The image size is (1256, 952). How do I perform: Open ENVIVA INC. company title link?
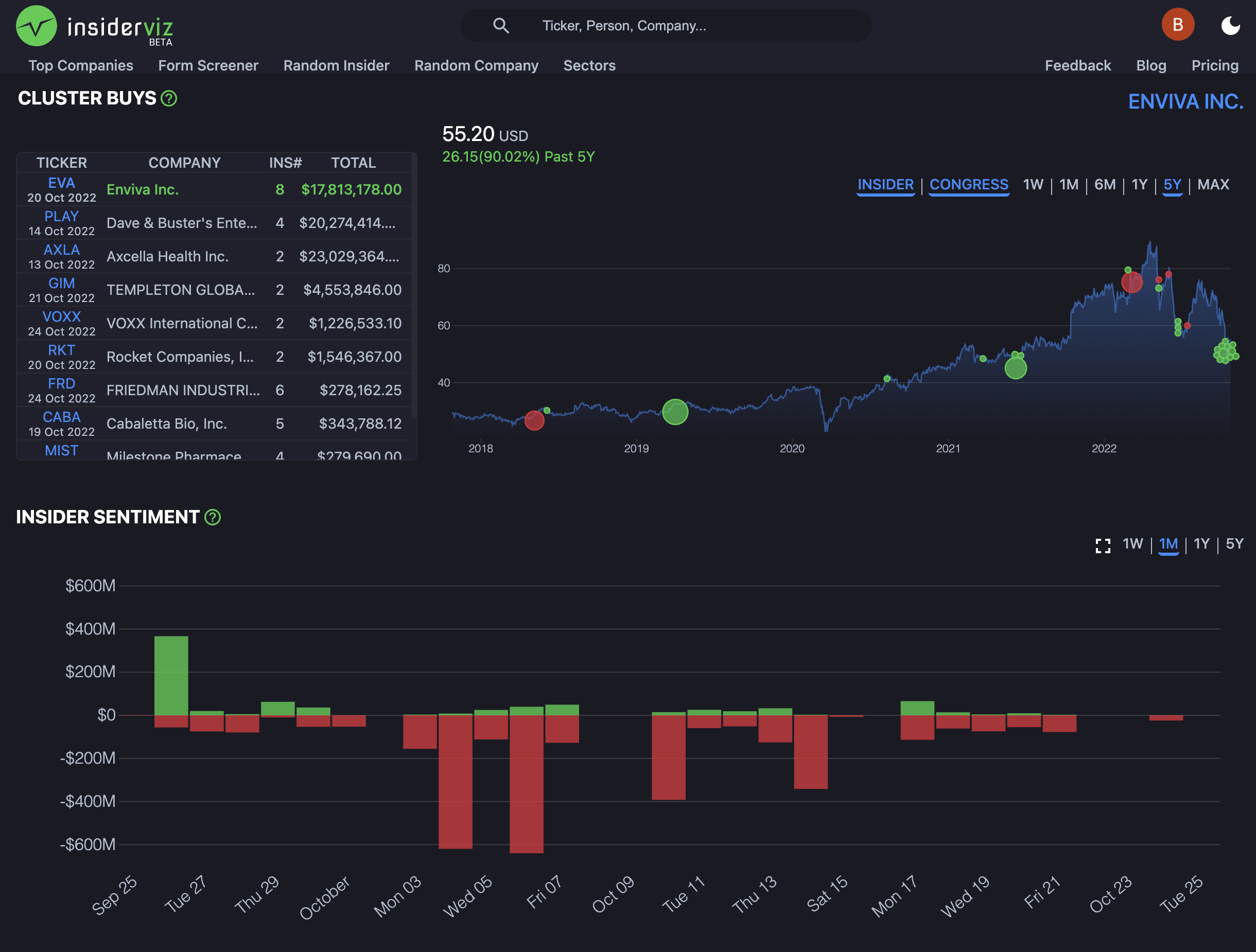[1185, 101]
